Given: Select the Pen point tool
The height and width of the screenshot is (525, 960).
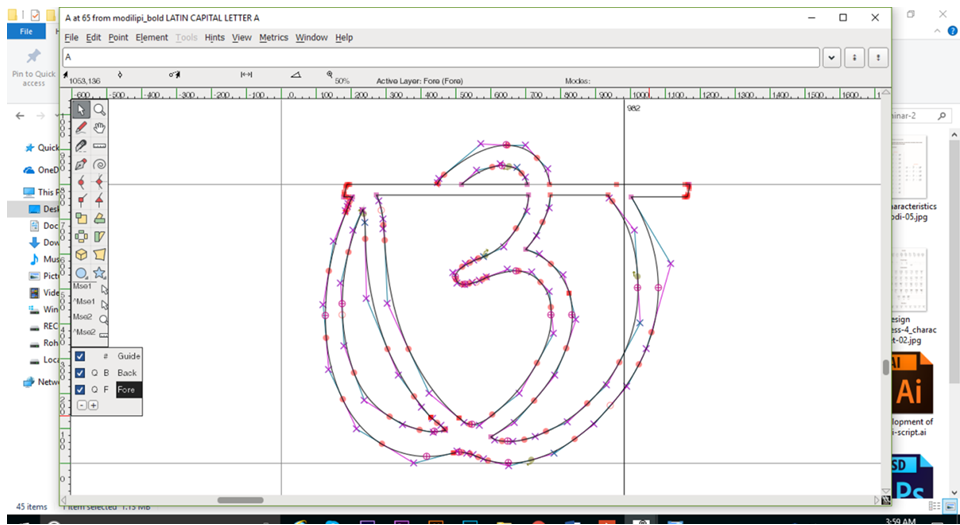Looking at the screenshot, I should (81, 164).
